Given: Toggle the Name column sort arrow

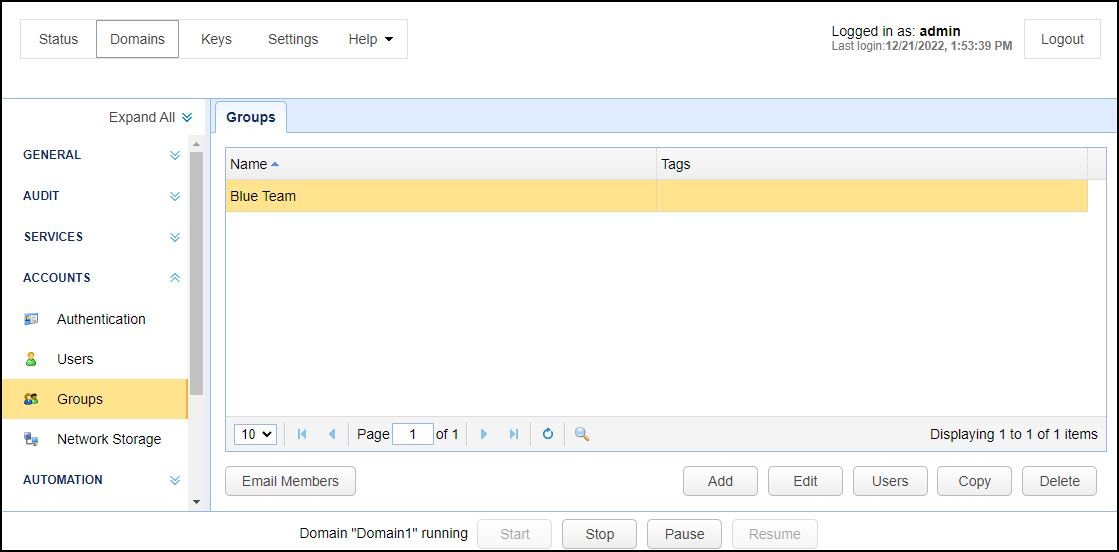Looking at the screenshot, I should click(275, 164).
